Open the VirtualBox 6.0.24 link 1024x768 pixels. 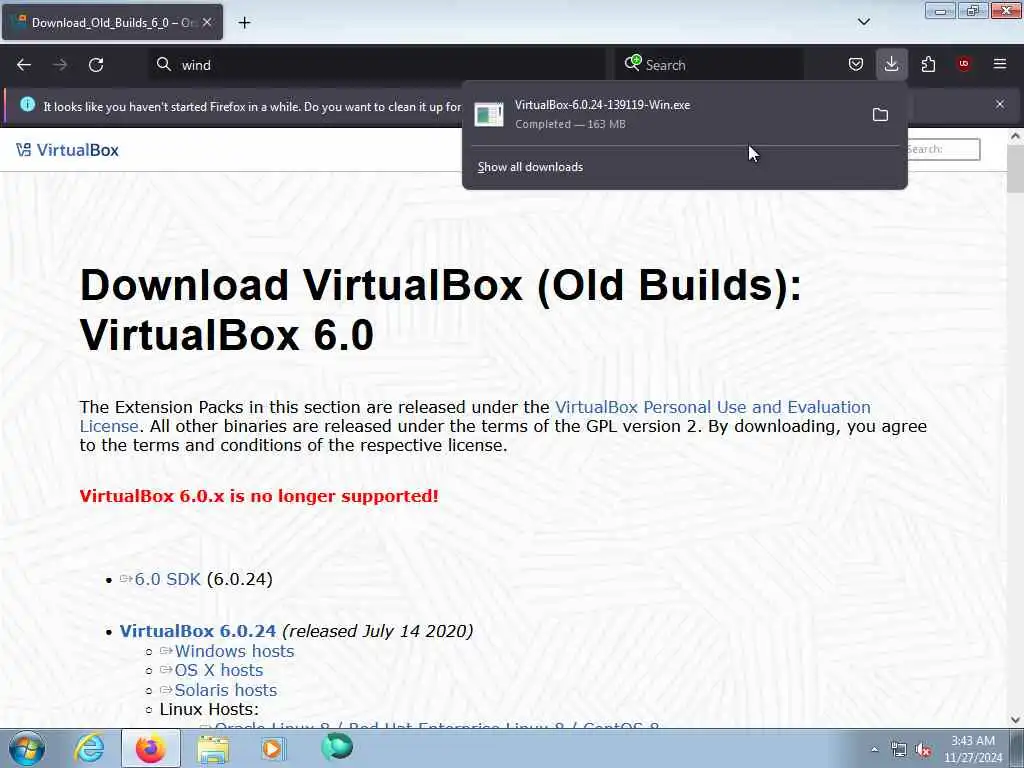tap(198, 631)
